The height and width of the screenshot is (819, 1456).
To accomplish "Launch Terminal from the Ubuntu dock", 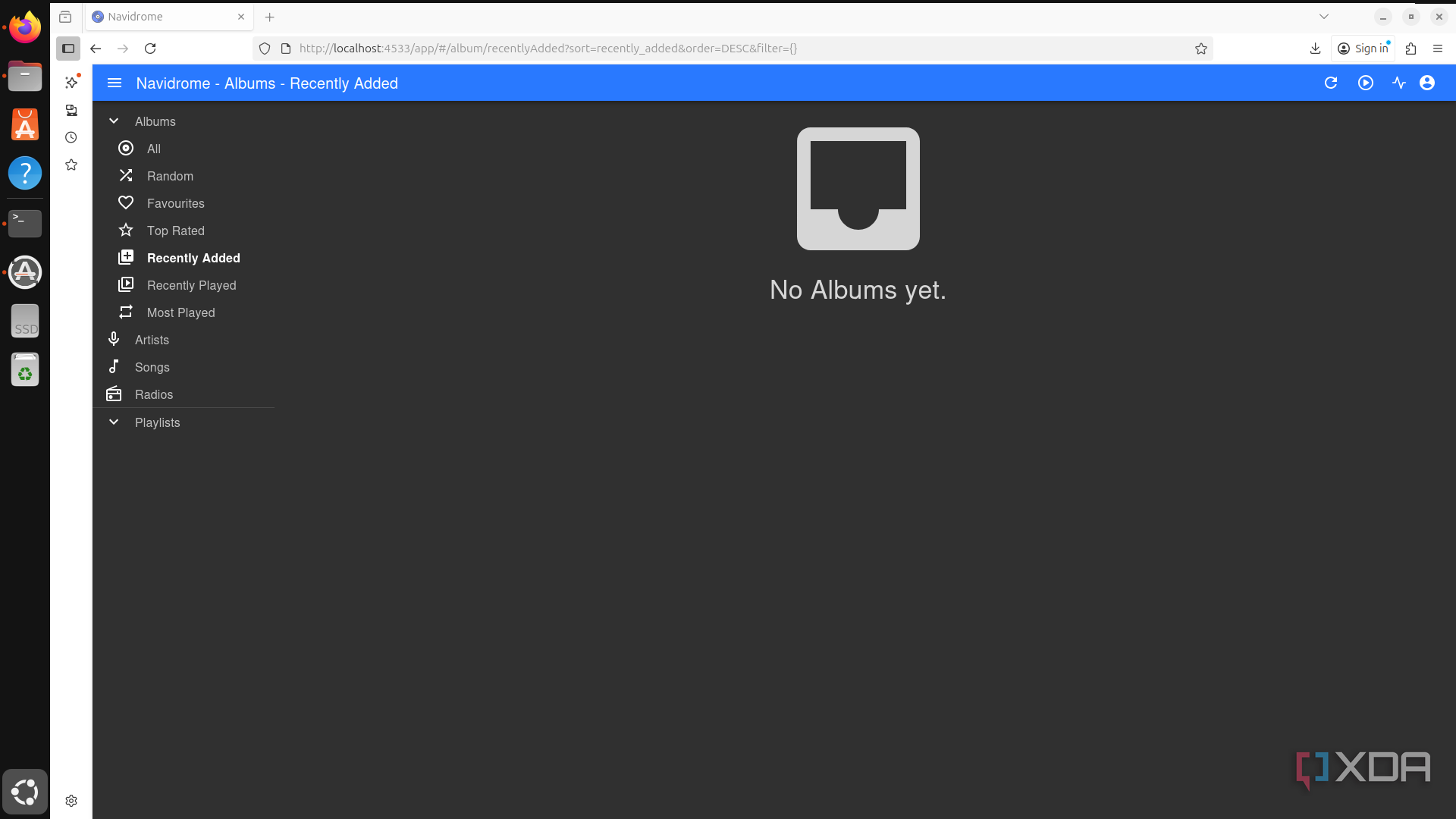I will pos(25,223).
